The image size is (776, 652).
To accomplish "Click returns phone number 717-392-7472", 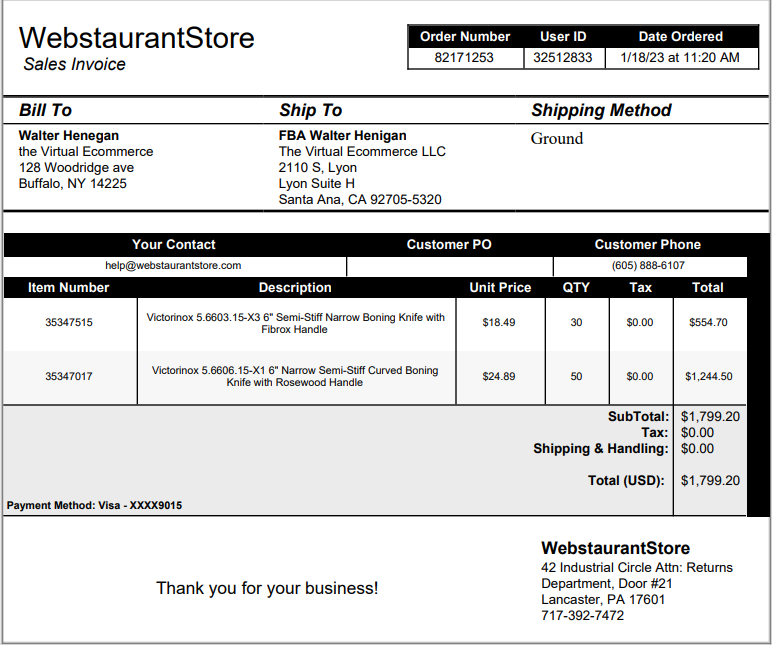I will point(582,615).
